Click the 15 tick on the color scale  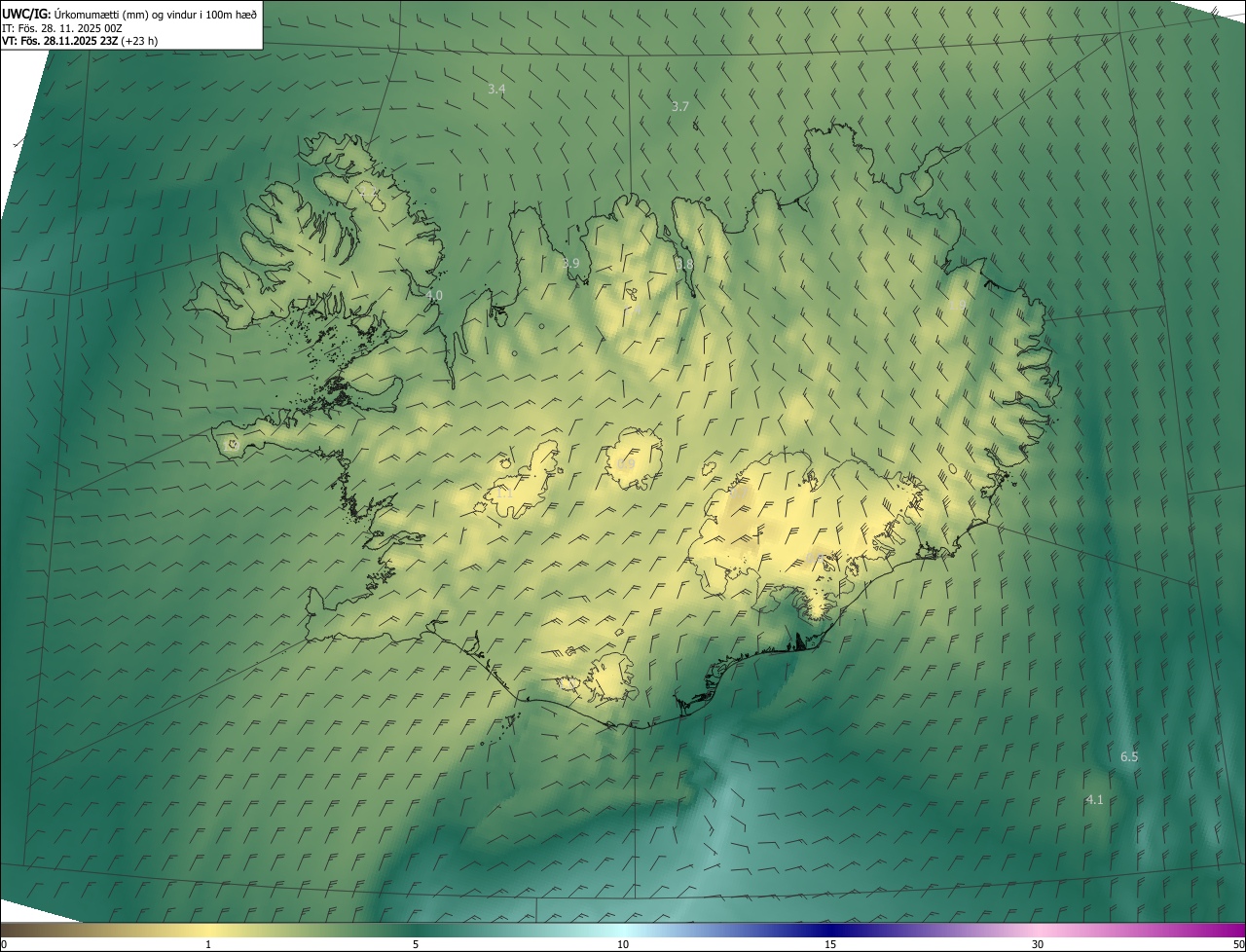pyautogui.click(x=830, y=944)
